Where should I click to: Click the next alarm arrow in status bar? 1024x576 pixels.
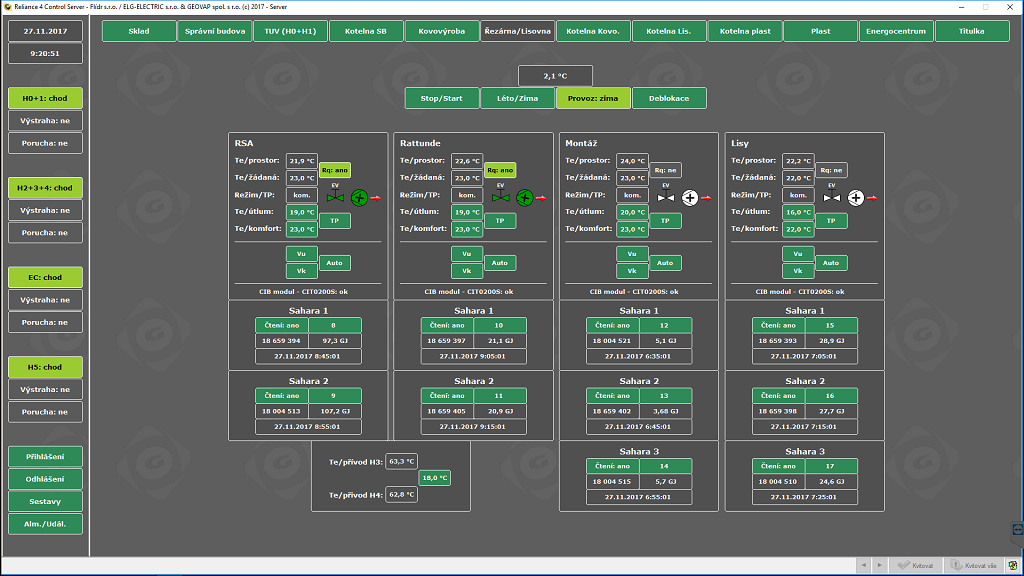coord(879,565)
